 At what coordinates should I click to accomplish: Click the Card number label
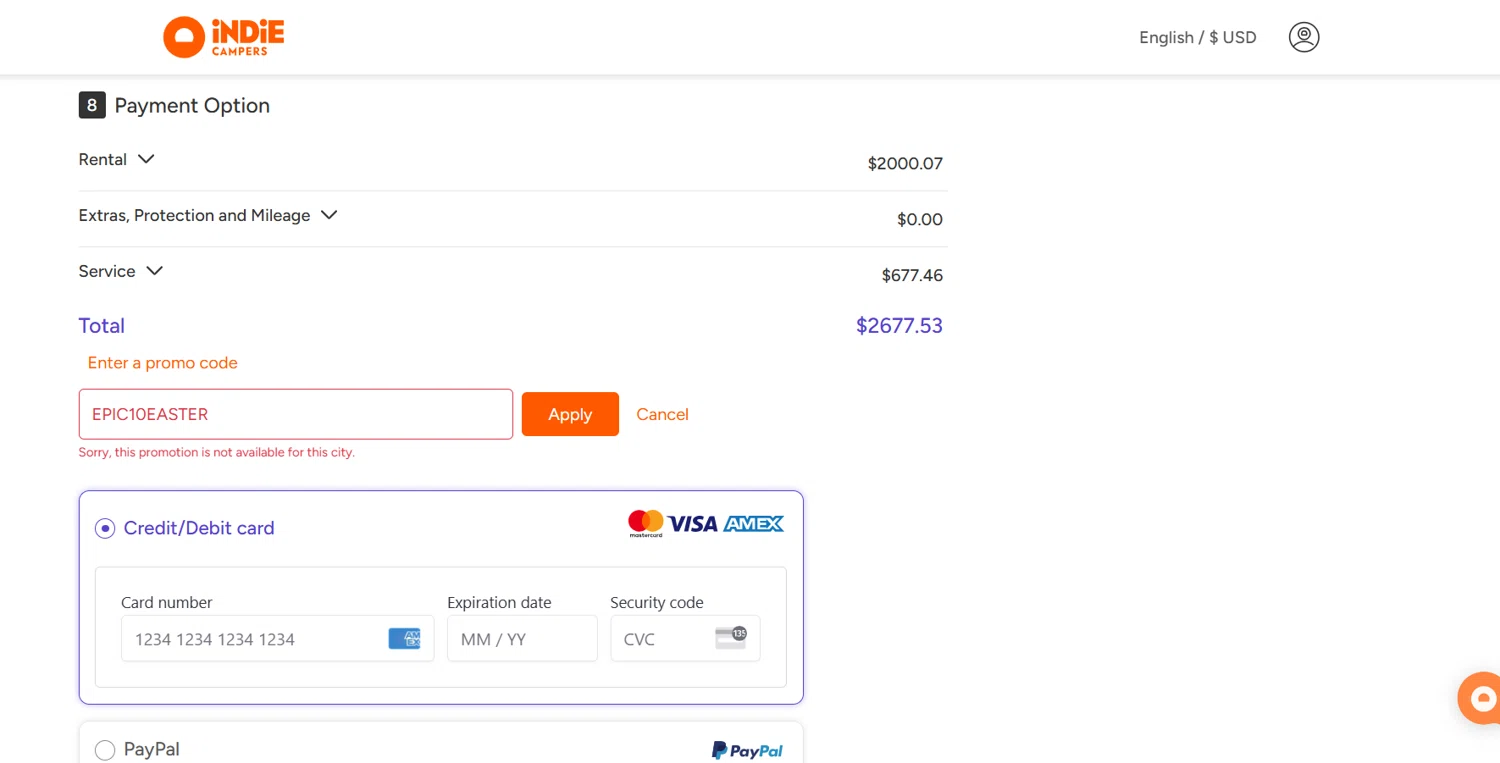click(x=167, y=602)
